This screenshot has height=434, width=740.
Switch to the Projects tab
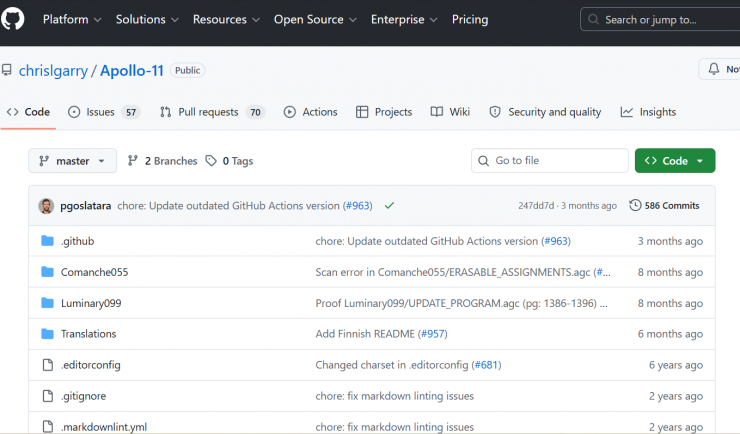tap(384, 112)
